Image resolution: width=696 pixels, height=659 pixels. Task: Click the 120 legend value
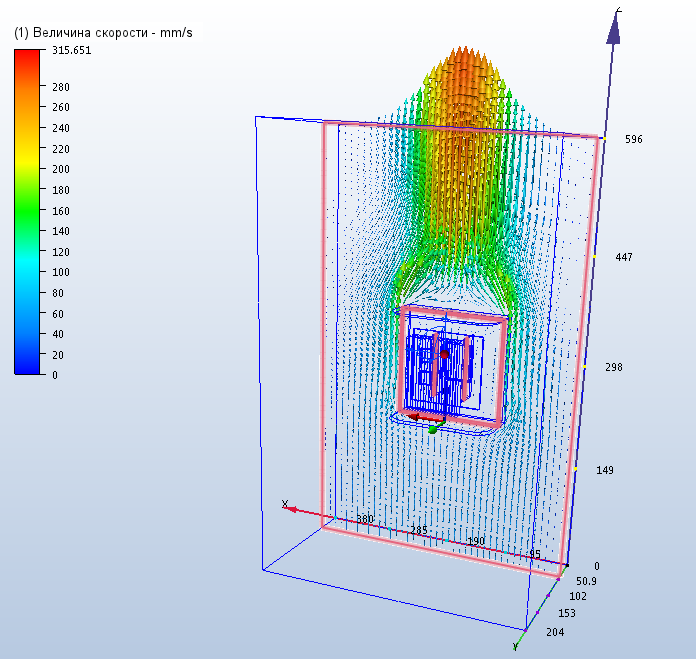pyautogui.click(x=61, y=252)
